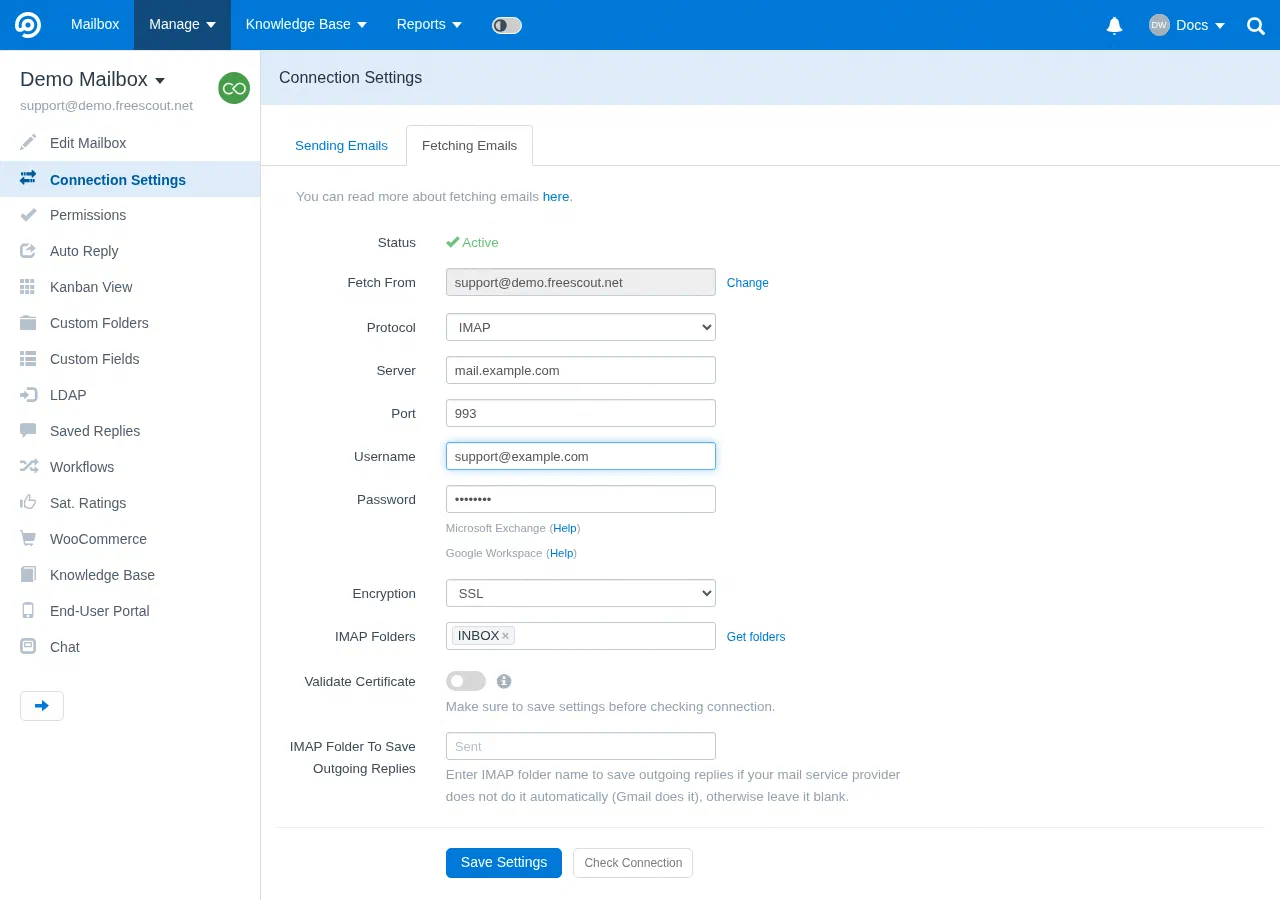Click the Get folders link
This screenshot has height=900, width=1280.
point(756,637)
